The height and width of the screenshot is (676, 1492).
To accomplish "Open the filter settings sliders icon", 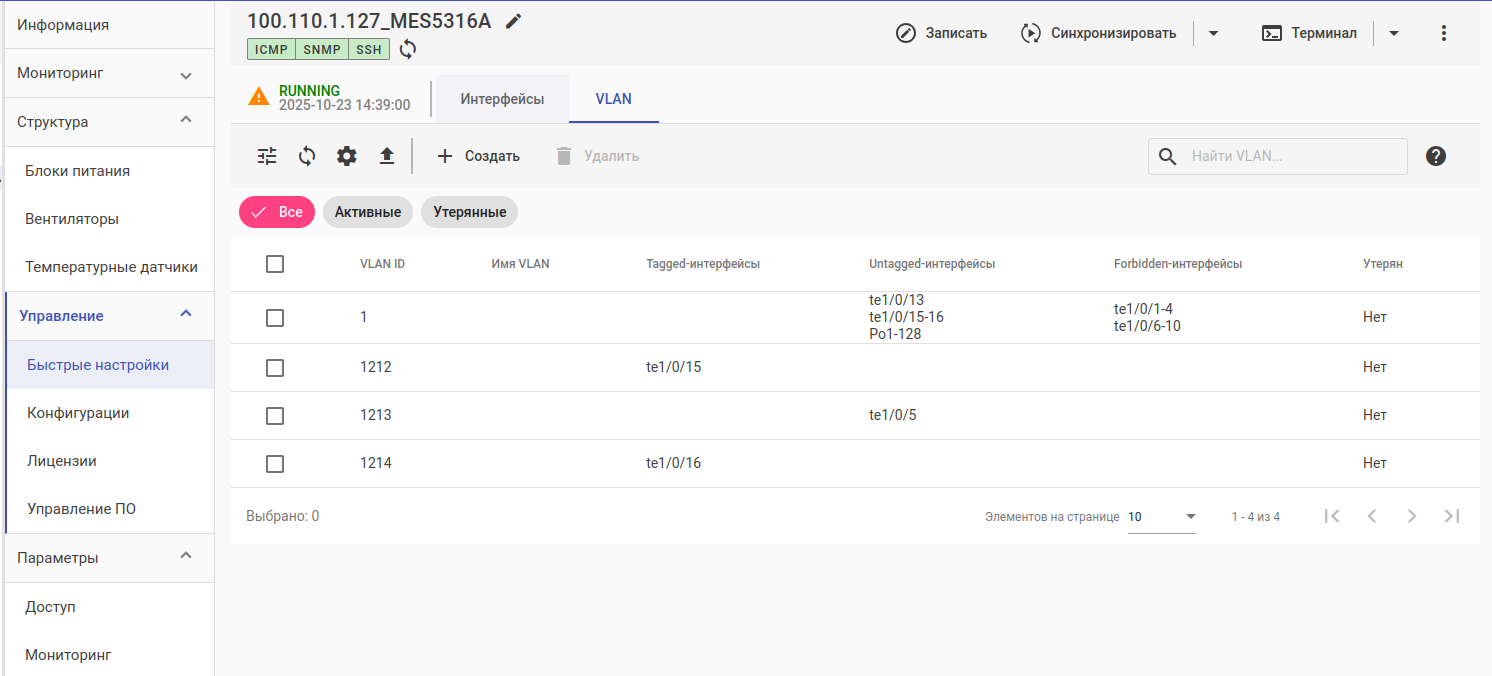I will pyautogui.click(x=267, y=156).
